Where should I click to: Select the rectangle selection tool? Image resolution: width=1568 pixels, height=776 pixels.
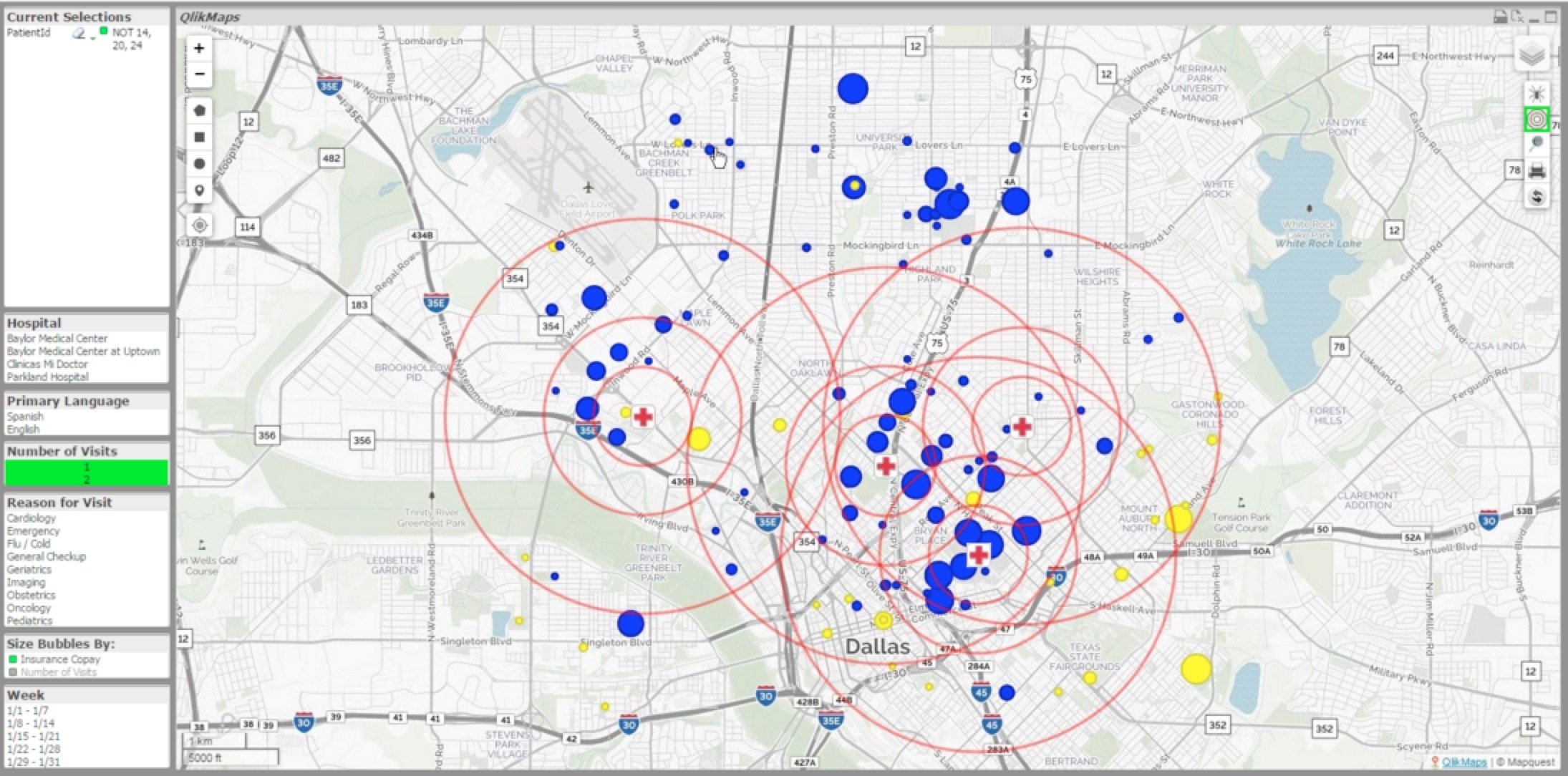click(200, 137)
